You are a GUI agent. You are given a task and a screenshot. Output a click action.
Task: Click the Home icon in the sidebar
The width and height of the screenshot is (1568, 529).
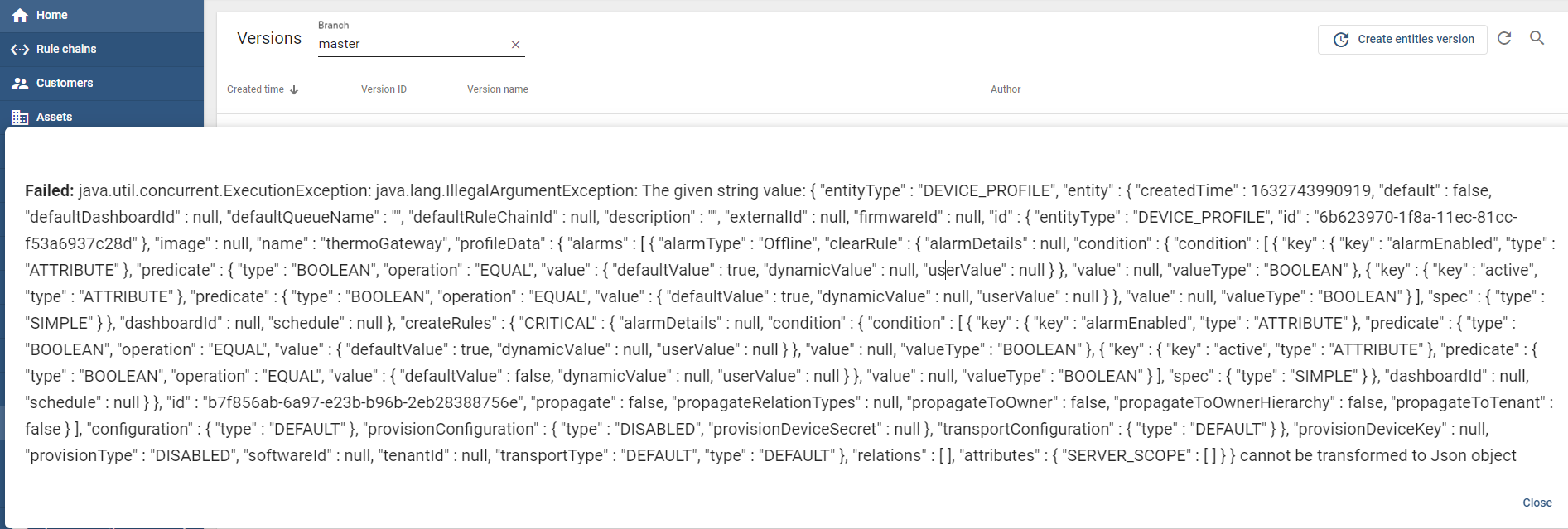pos(19,14)
